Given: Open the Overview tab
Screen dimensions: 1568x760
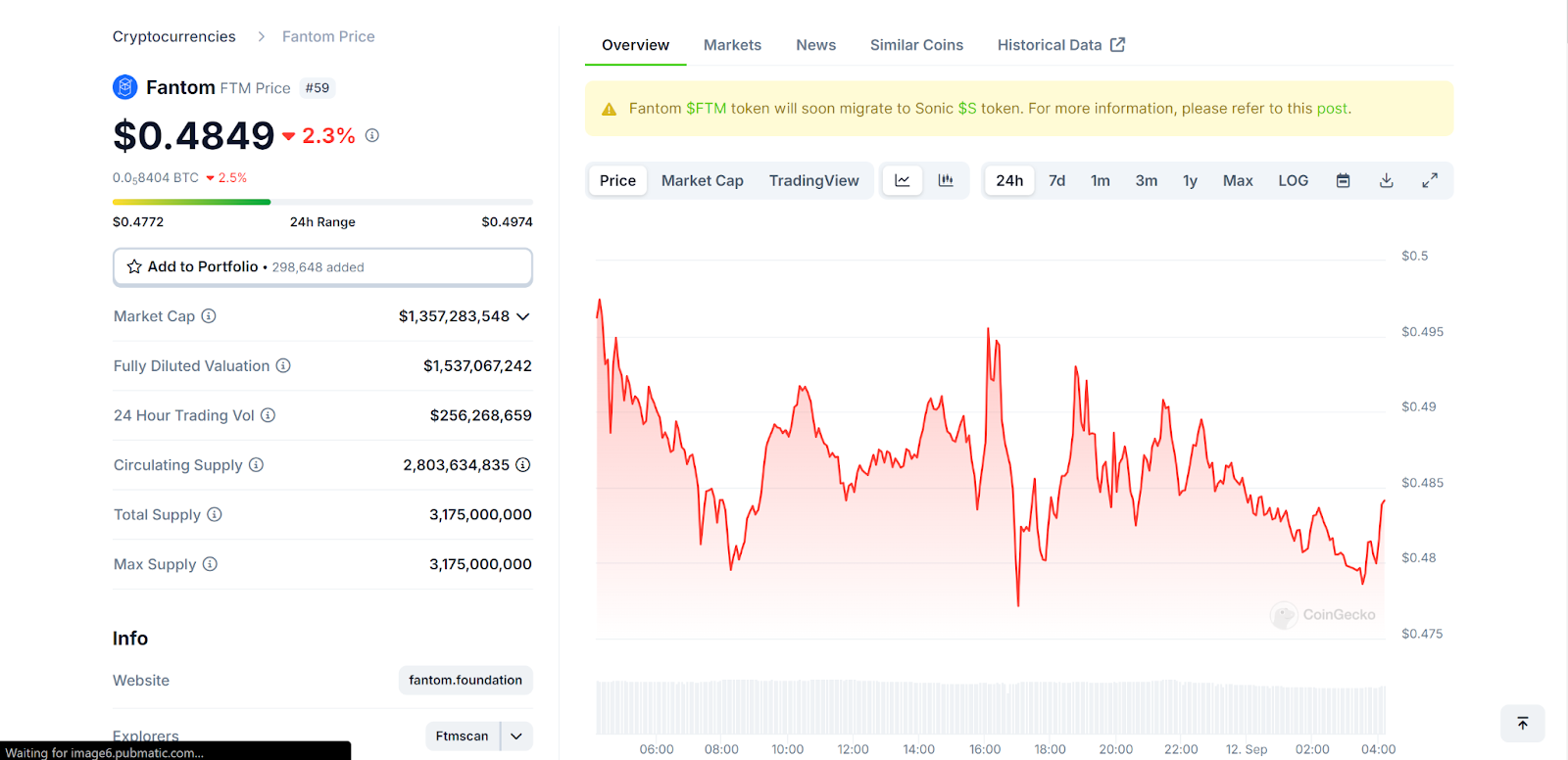Looking at the screenshot, I should (635, 45).
